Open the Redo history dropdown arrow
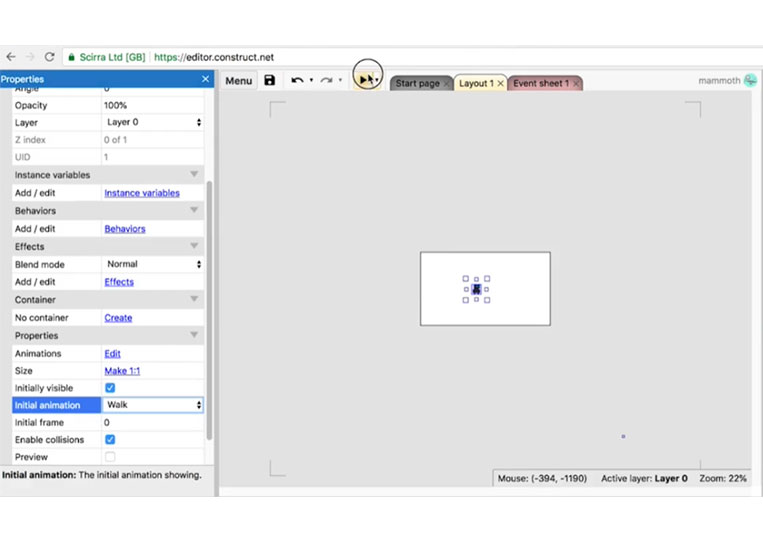The image size is (763, 541). 340,80
